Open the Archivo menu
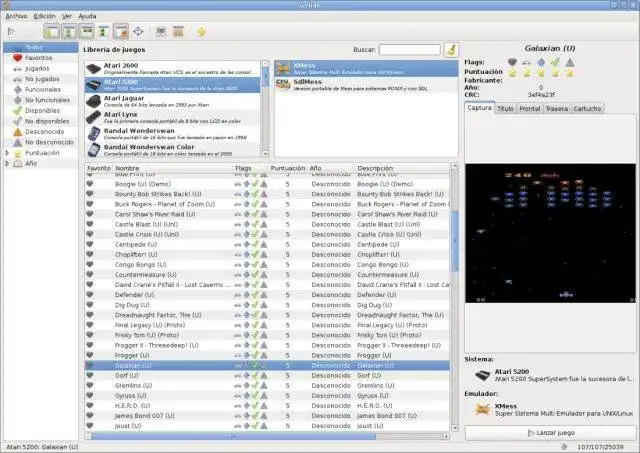Screen dimensions: 640x453 [16, 16]
